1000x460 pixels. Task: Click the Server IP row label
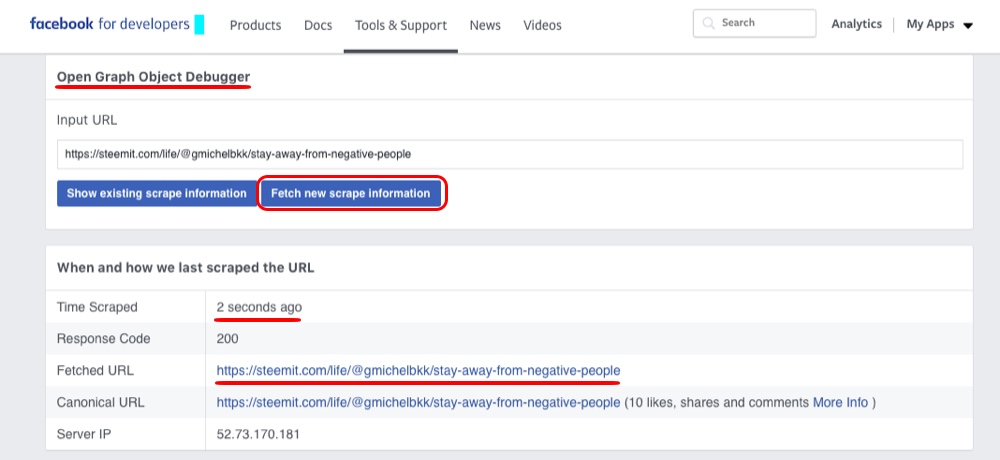point(85,434)
